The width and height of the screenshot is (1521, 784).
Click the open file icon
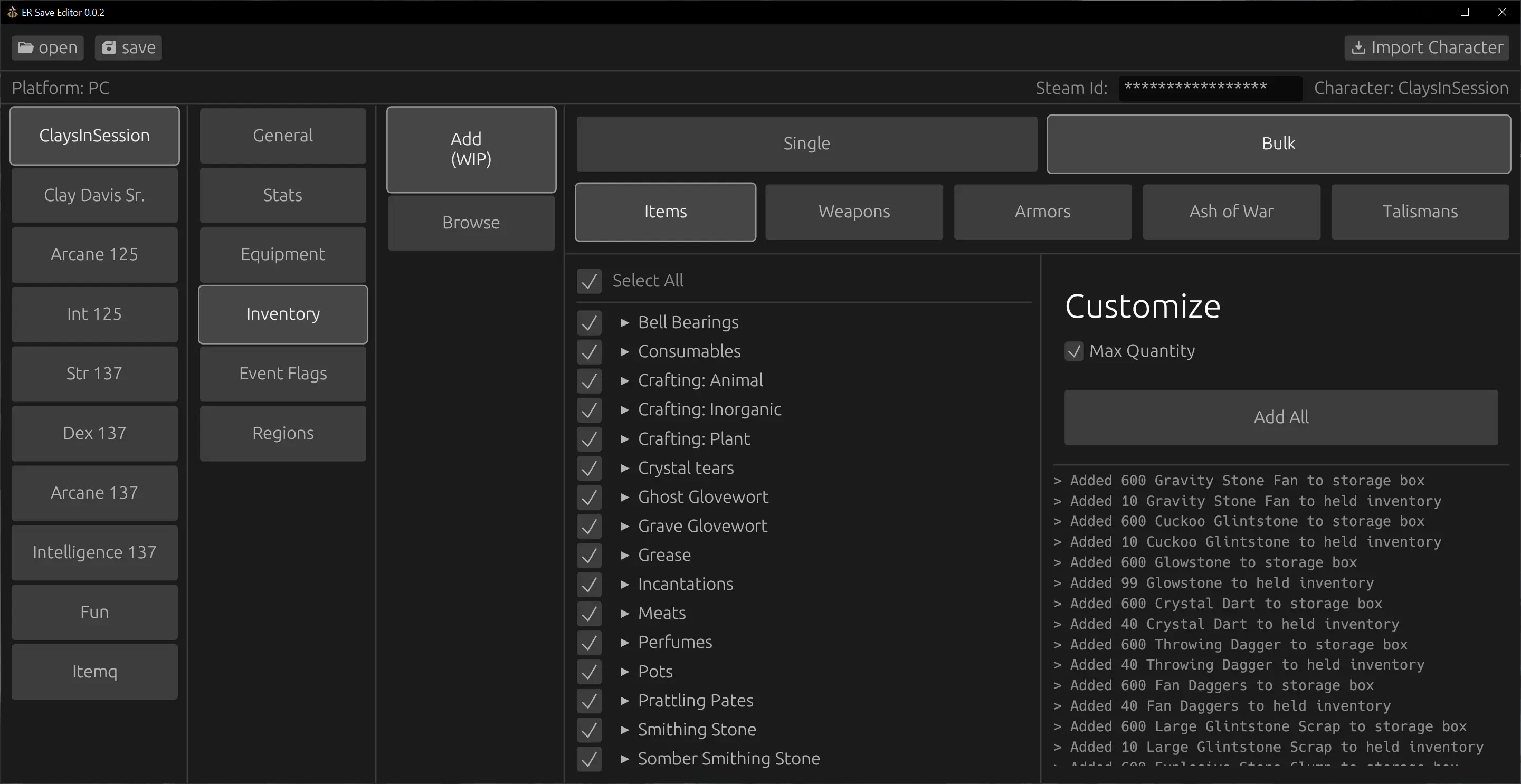tap(26, 47)
